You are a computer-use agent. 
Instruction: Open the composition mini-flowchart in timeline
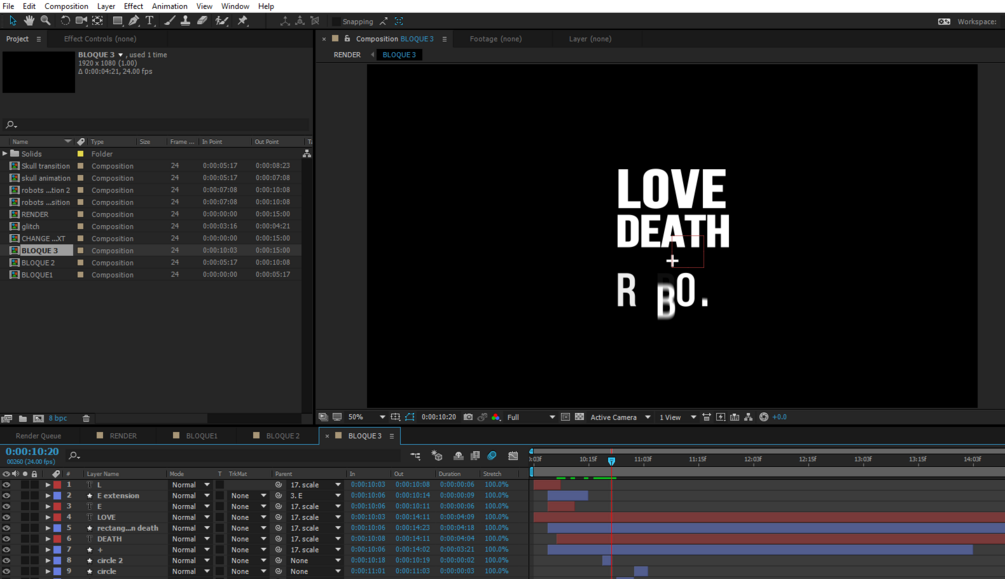tap(415, 456)
